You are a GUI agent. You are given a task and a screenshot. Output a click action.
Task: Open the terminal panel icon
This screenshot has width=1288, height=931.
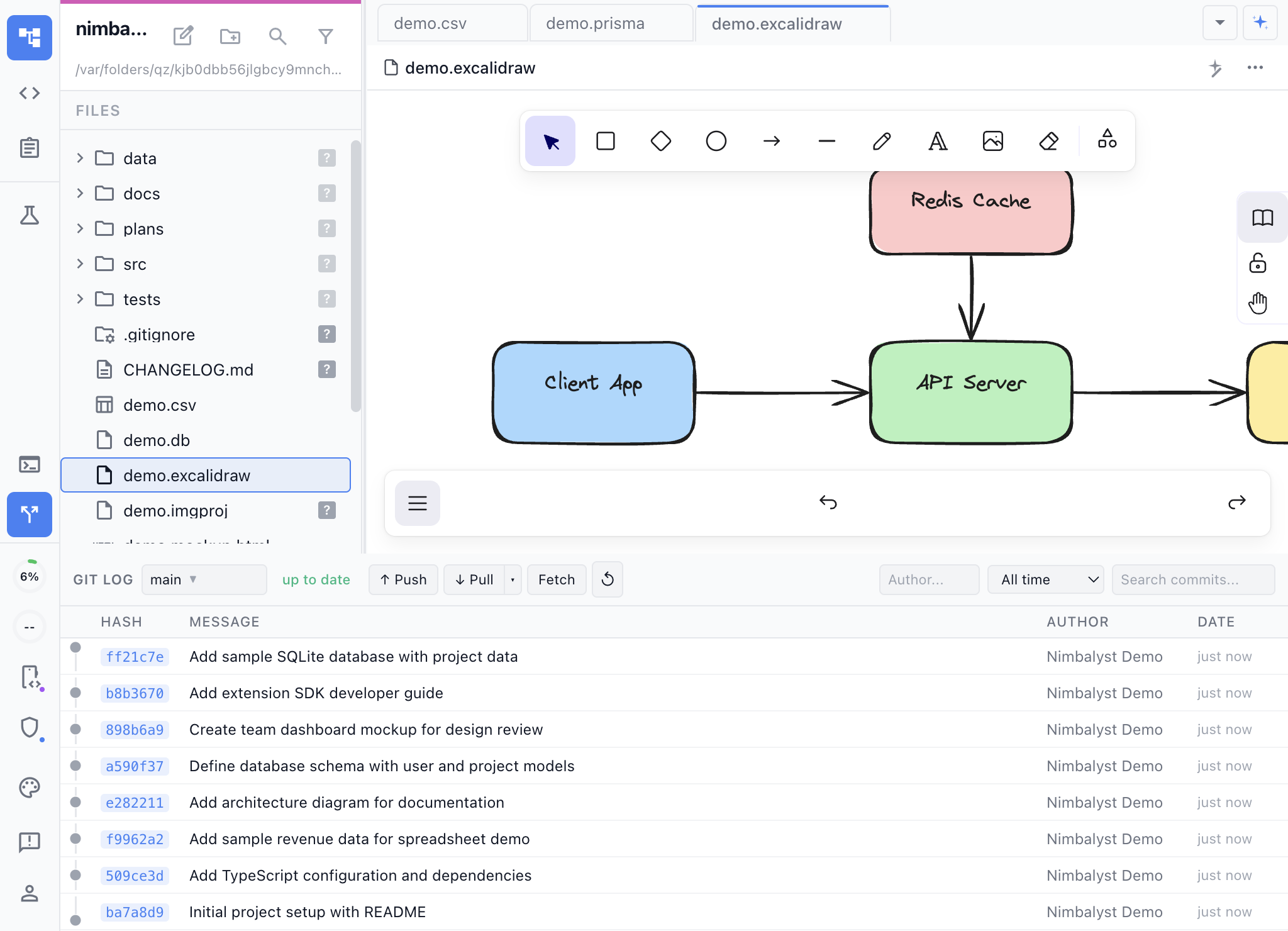29,464
